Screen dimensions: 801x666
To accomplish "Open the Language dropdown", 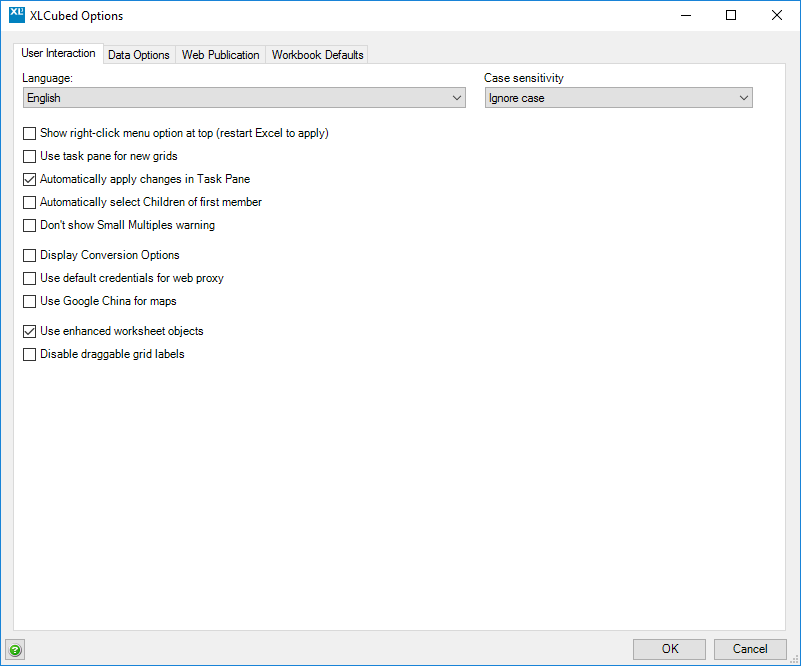I will tap(244, 98).
